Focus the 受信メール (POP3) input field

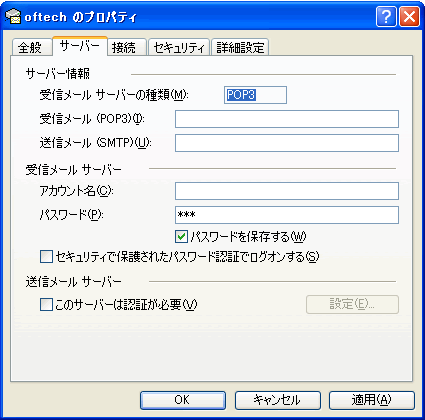(x=287, y=119)
